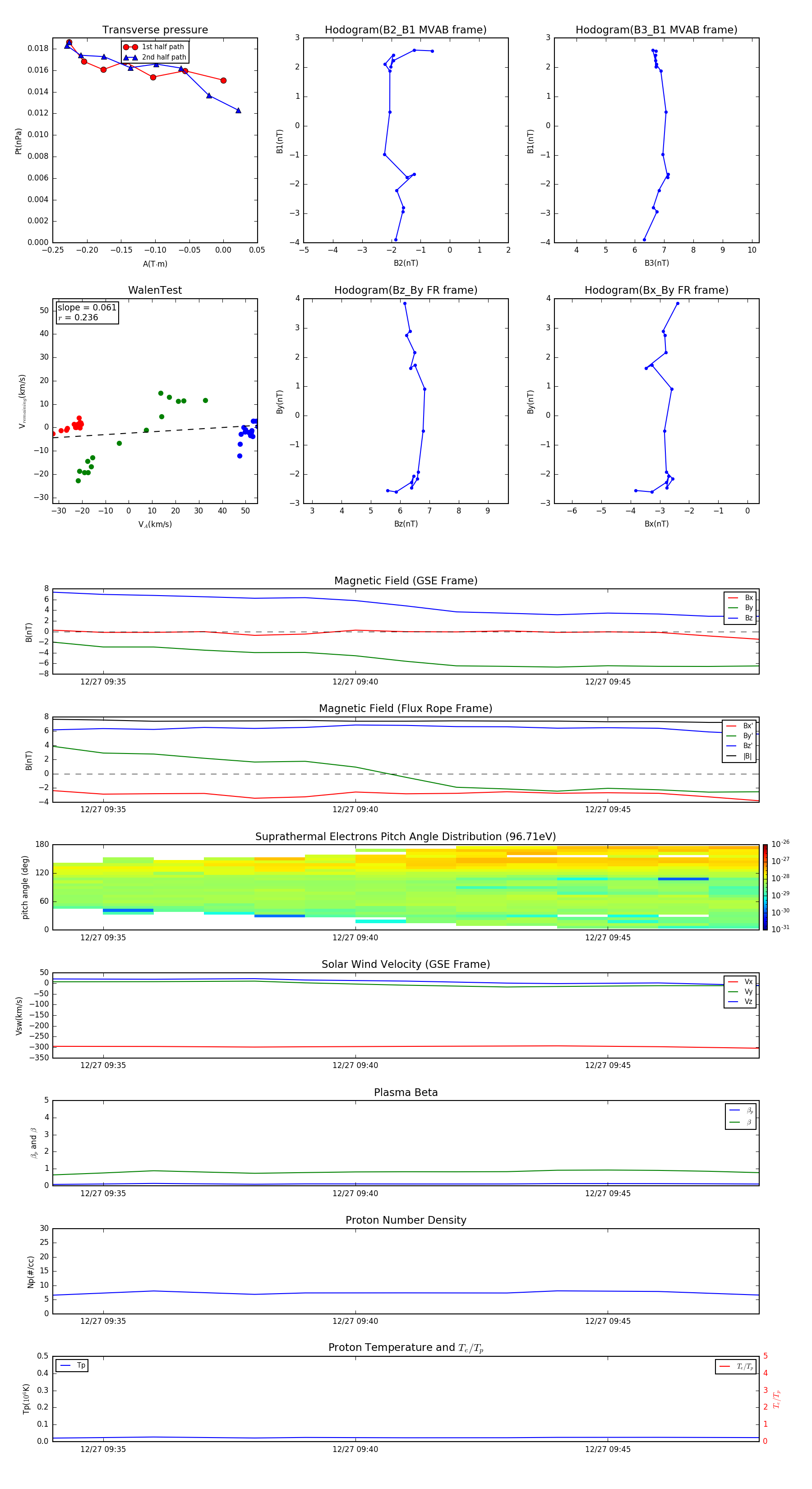Viewport: 812px width, 1489px height.
Task: Select 'Vx' in the solar wind legend
Action: pyautogui.click(x=740, y=981)
